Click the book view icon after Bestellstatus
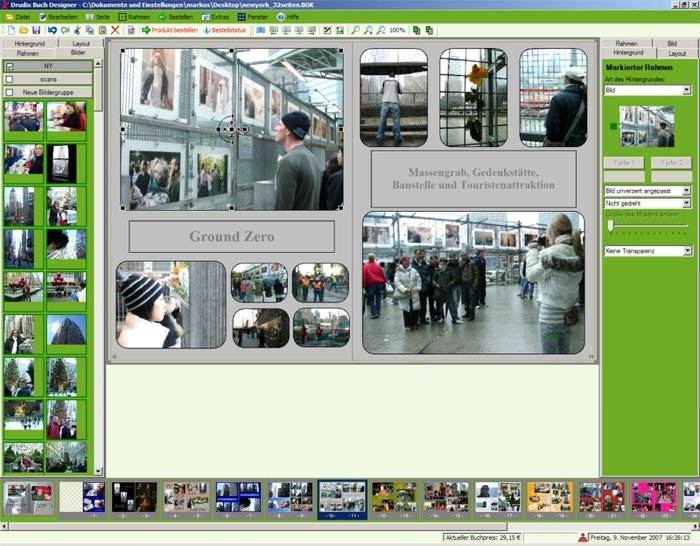This screenshot has width=700, height=546. (260, 30)
